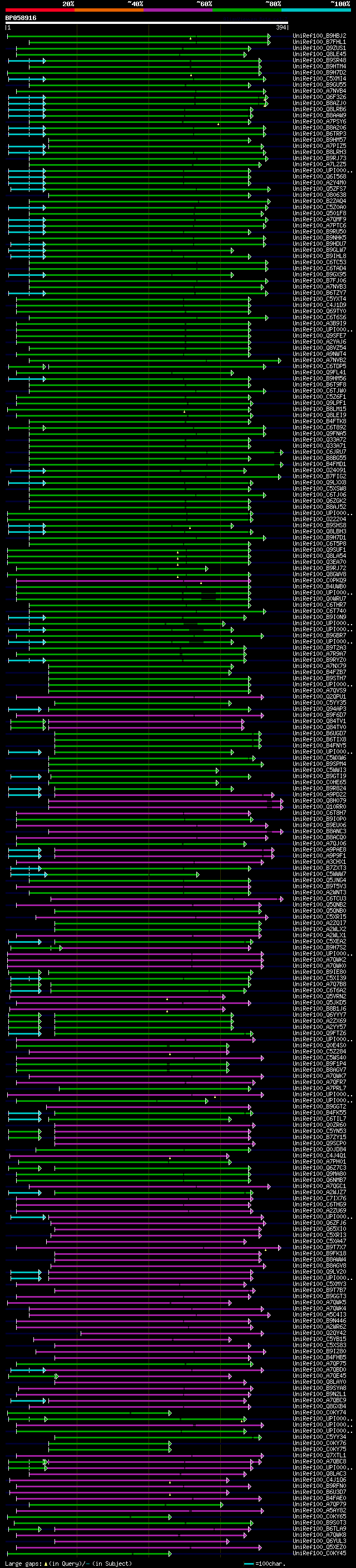Select the UniRef100_B4FMD1 row label
The width and height of the screenshot is (356, 1568).
pyautogui.click(x=319, y=464)
